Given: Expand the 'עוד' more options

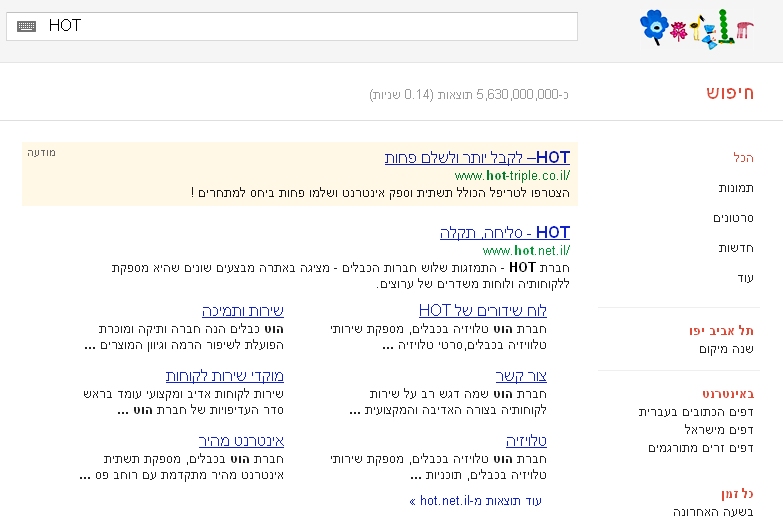Looking at the screenshot, I should click(x=746, y=278).
